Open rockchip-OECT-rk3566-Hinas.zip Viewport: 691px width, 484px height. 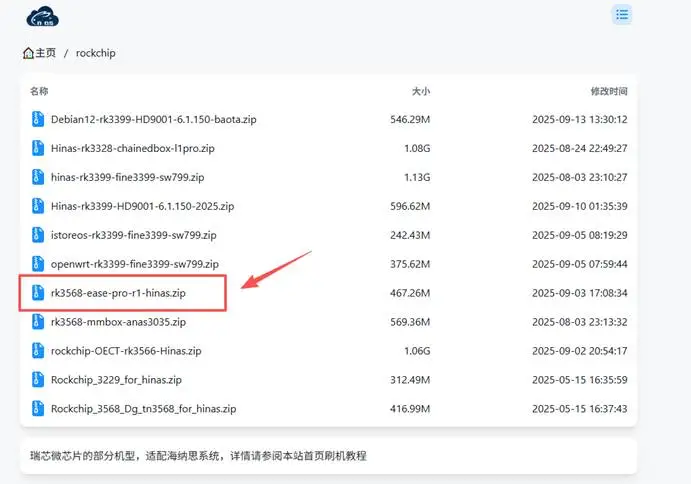pyautogui.click(x=126, y=351)
